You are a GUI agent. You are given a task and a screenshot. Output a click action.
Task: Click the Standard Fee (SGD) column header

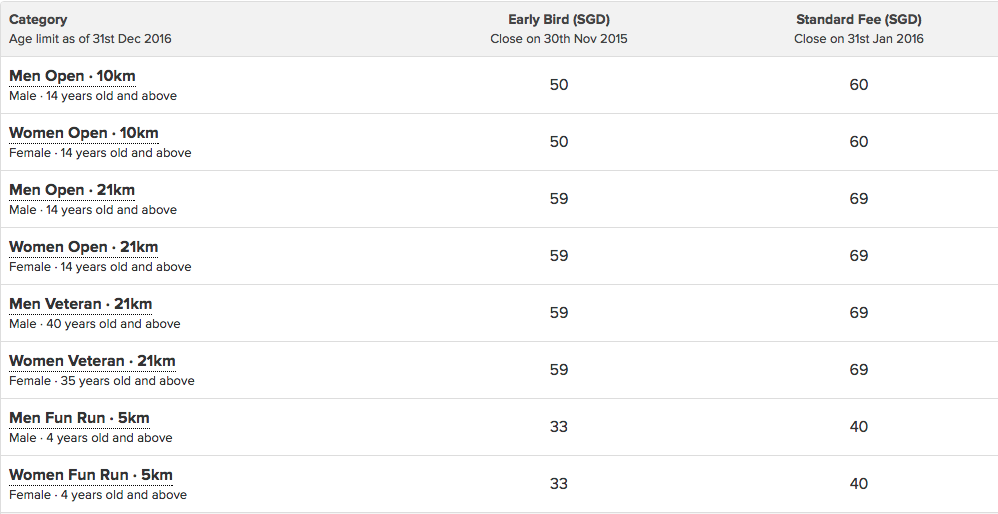[858, 20]
